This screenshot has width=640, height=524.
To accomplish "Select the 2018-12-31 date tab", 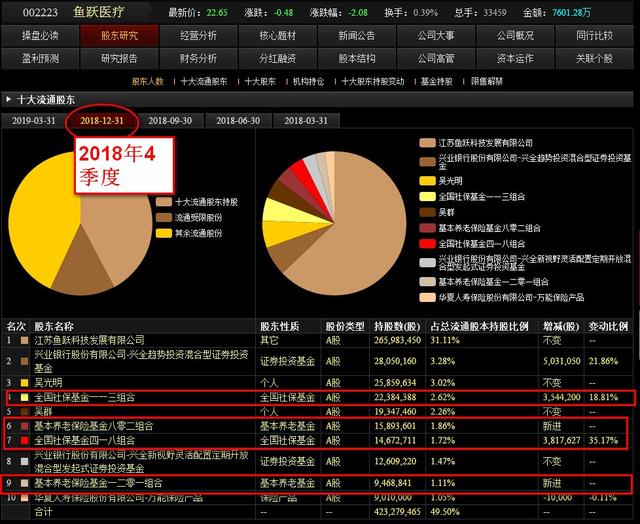I will point(102,120).
